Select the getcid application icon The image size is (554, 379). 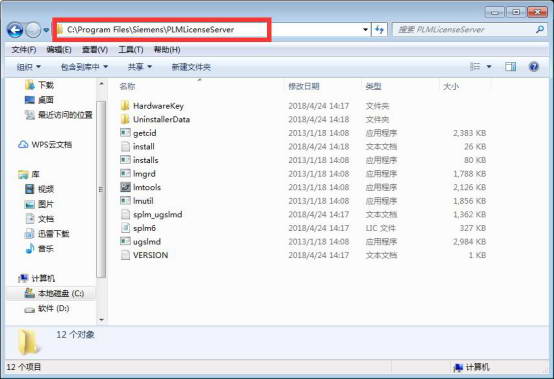coord(125,133)
